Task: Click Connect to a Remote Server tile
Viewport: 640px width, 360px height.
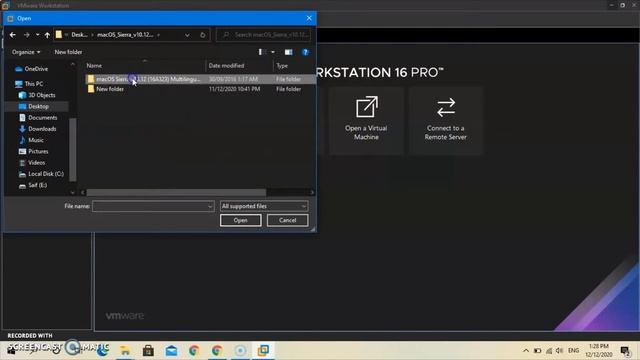Action: coord(446,121)
